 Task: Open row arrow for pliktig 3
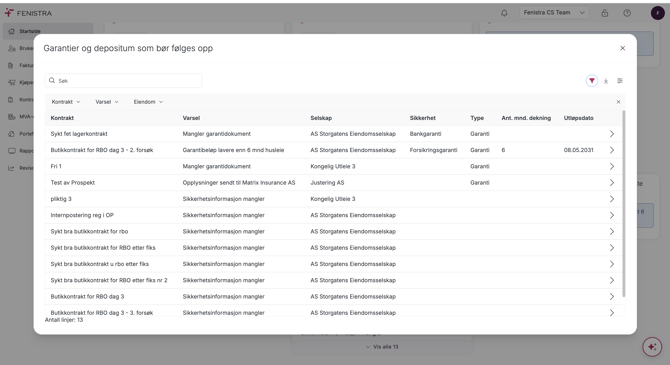[x=612, y=199]
